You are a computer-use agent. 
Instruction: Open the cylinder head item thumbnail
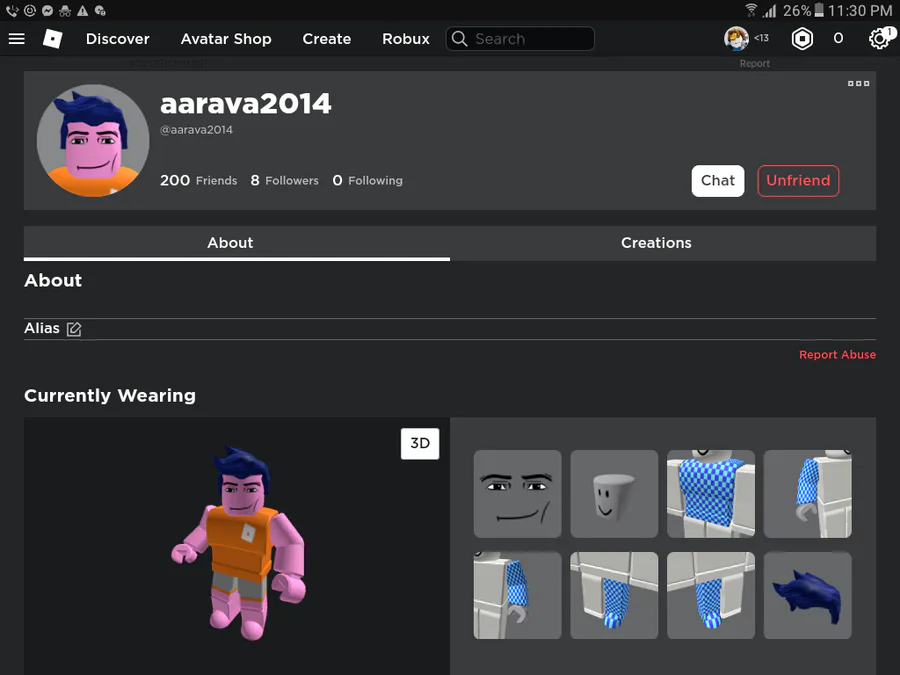coord(614,494)
